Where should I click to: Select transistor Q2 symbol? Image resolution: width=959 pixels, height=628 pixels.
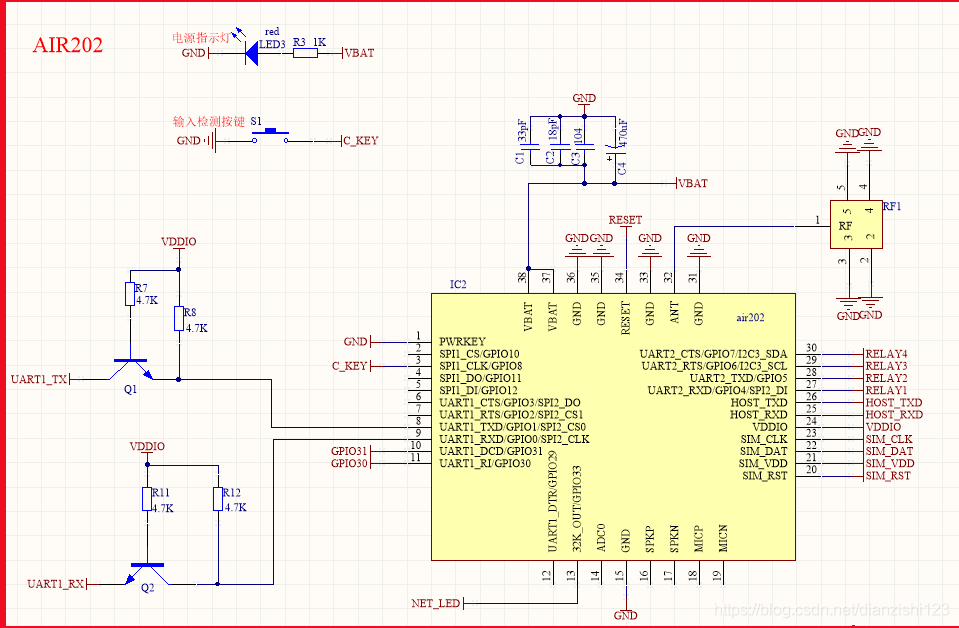click(147, 575)
